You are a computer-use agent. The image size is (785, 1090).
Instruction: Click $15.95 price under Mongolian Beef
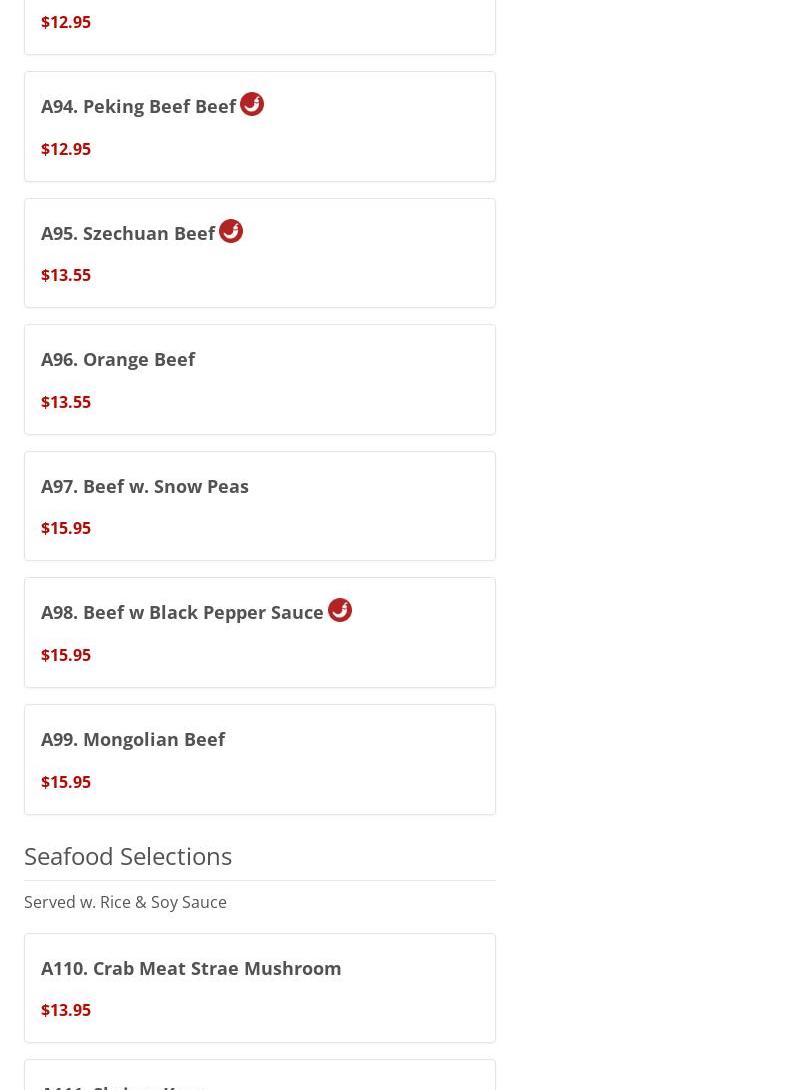click(x=66, y=782)
